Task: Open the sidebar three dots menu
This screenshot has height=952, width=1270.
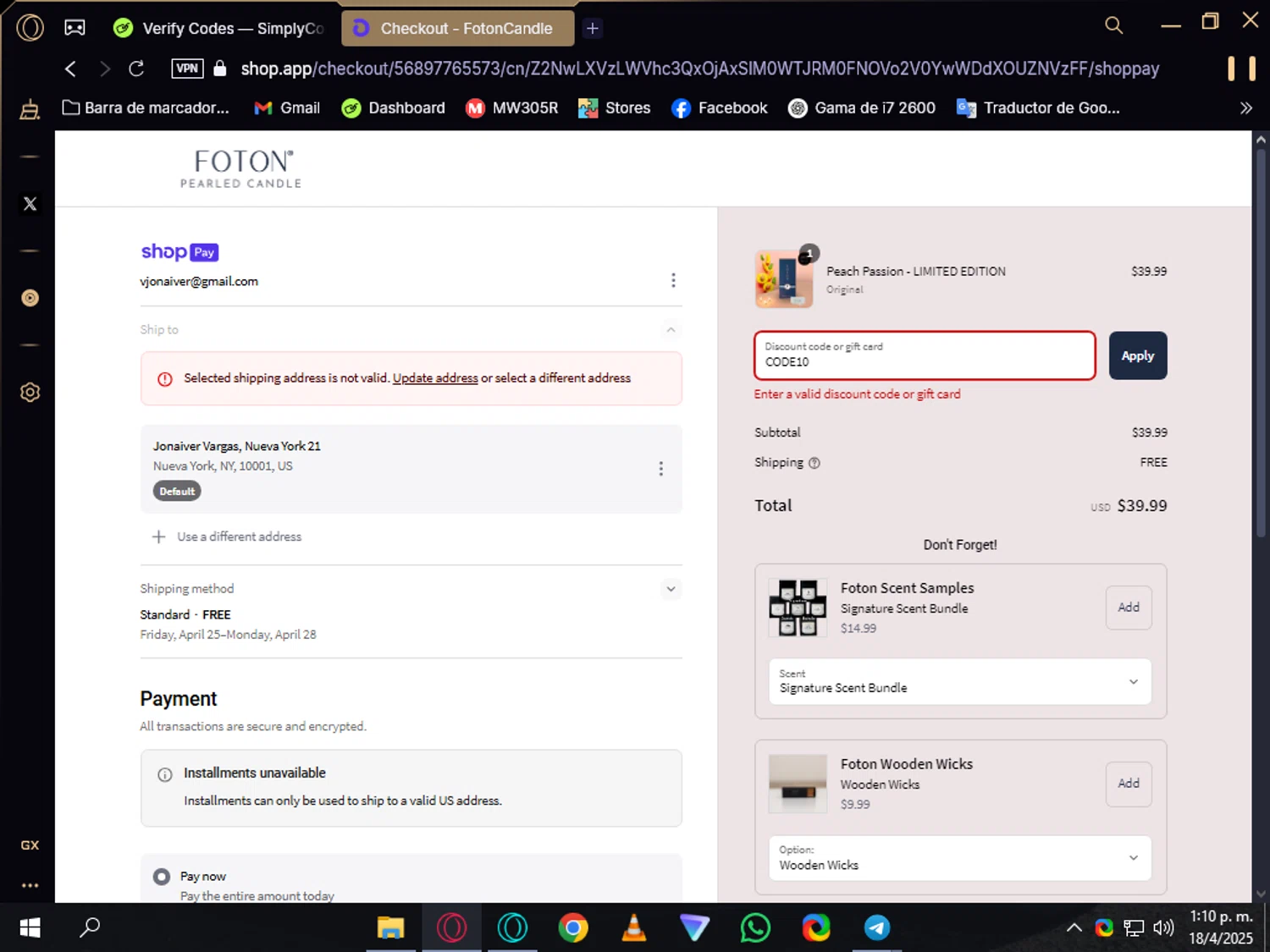Action: click(x=30, y=885)
